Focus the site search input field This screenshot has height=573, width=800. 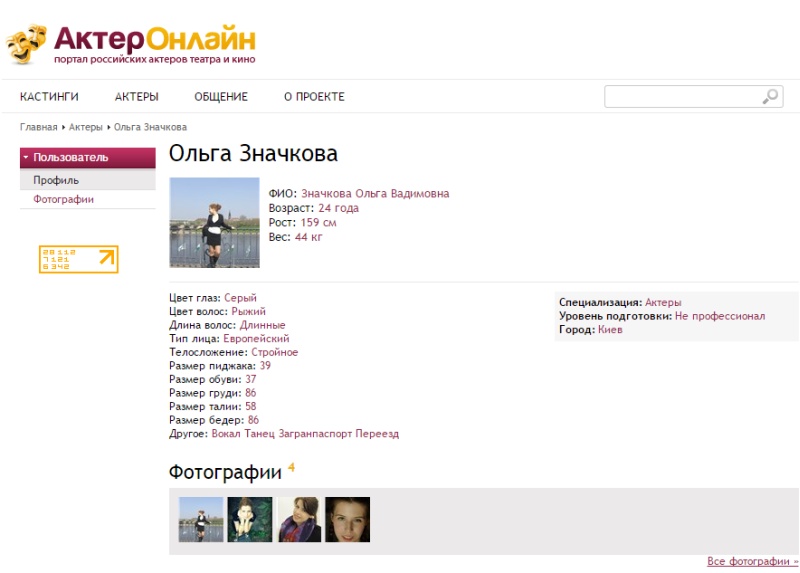(684, 96)
